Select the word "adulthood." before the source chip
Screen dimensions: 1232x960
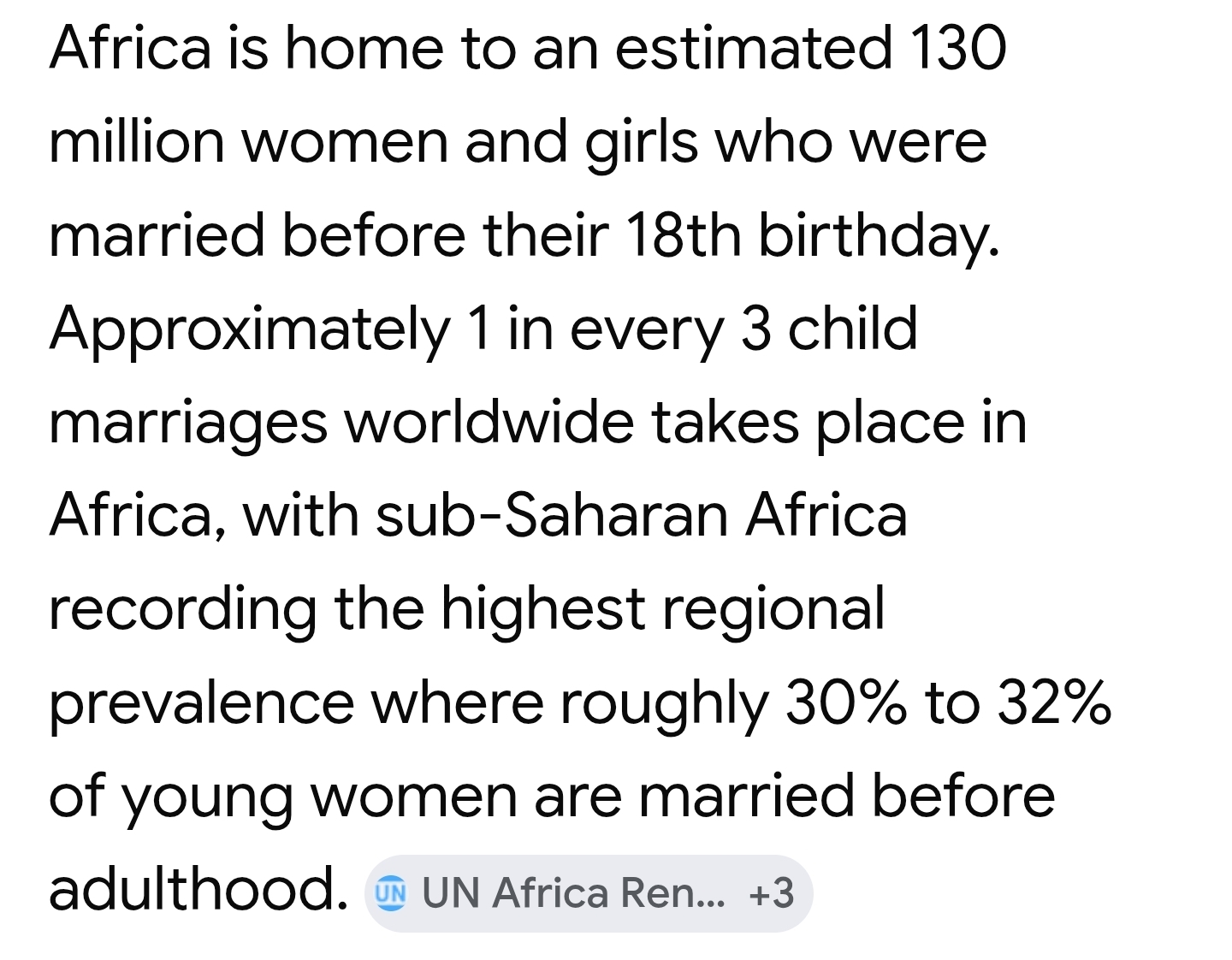click(198, 888)
